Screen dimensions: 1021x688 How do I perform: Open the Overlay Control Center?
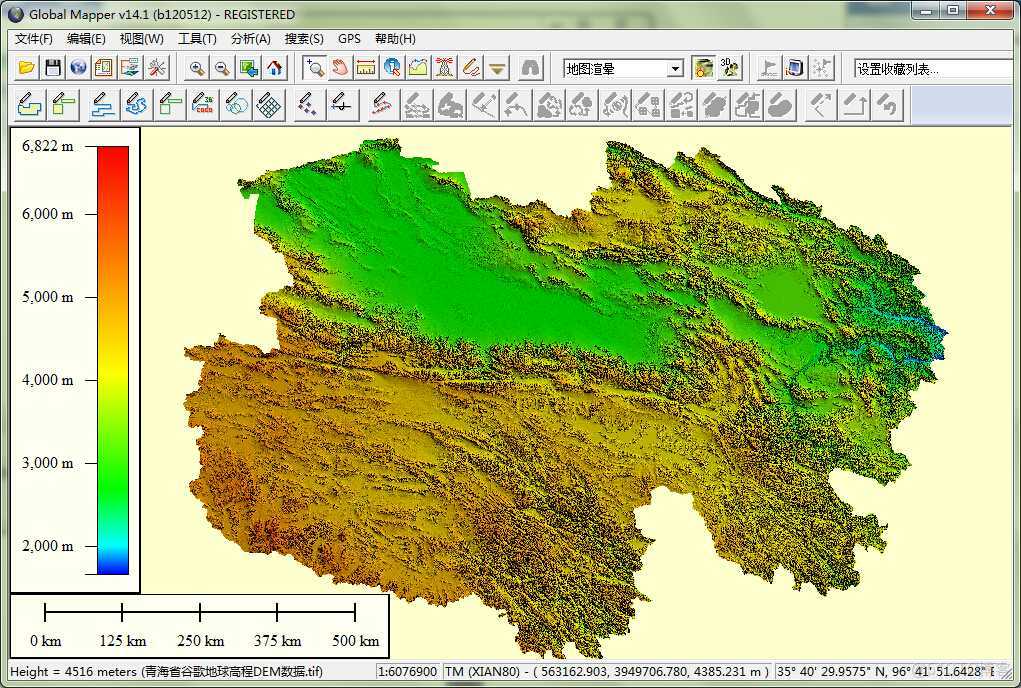tap(104, 69)
